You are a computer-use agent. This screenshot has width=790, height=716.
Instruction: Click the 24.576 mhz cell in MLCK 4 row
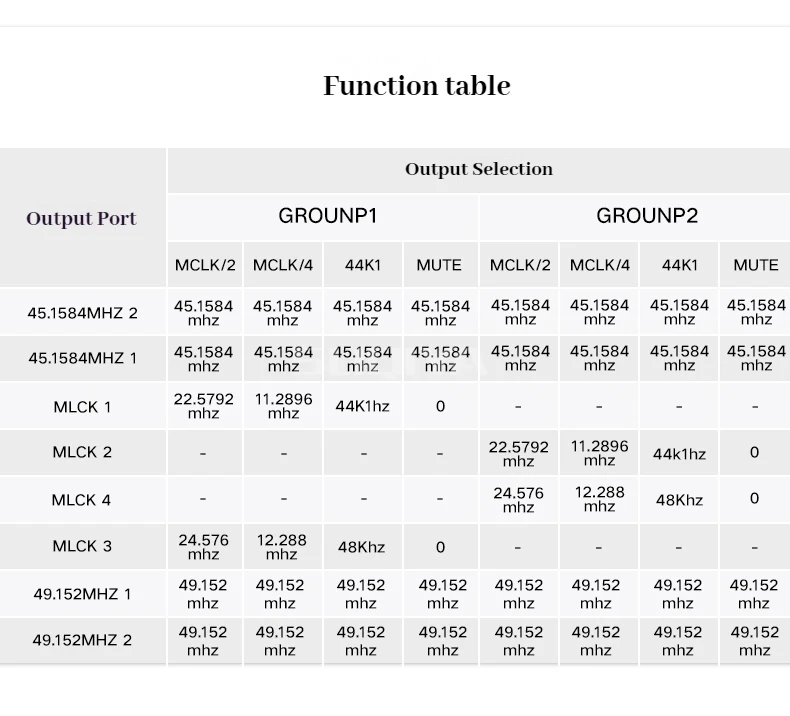(518, 500)
